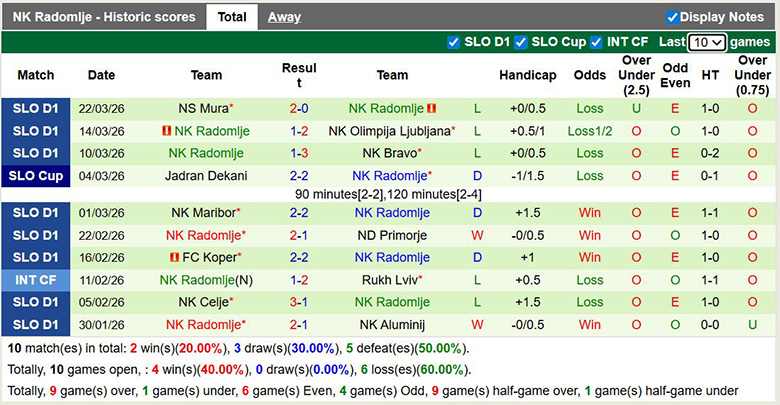
Task: Switch to the Away tab
Action: [x=284, y=17]
